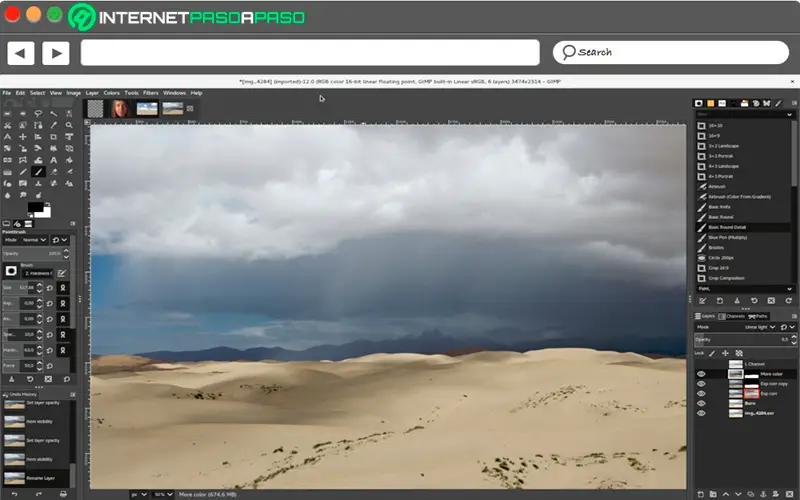
Task: Open the brush editor beside Hardness brush
Action: click(x=62, y=273)
